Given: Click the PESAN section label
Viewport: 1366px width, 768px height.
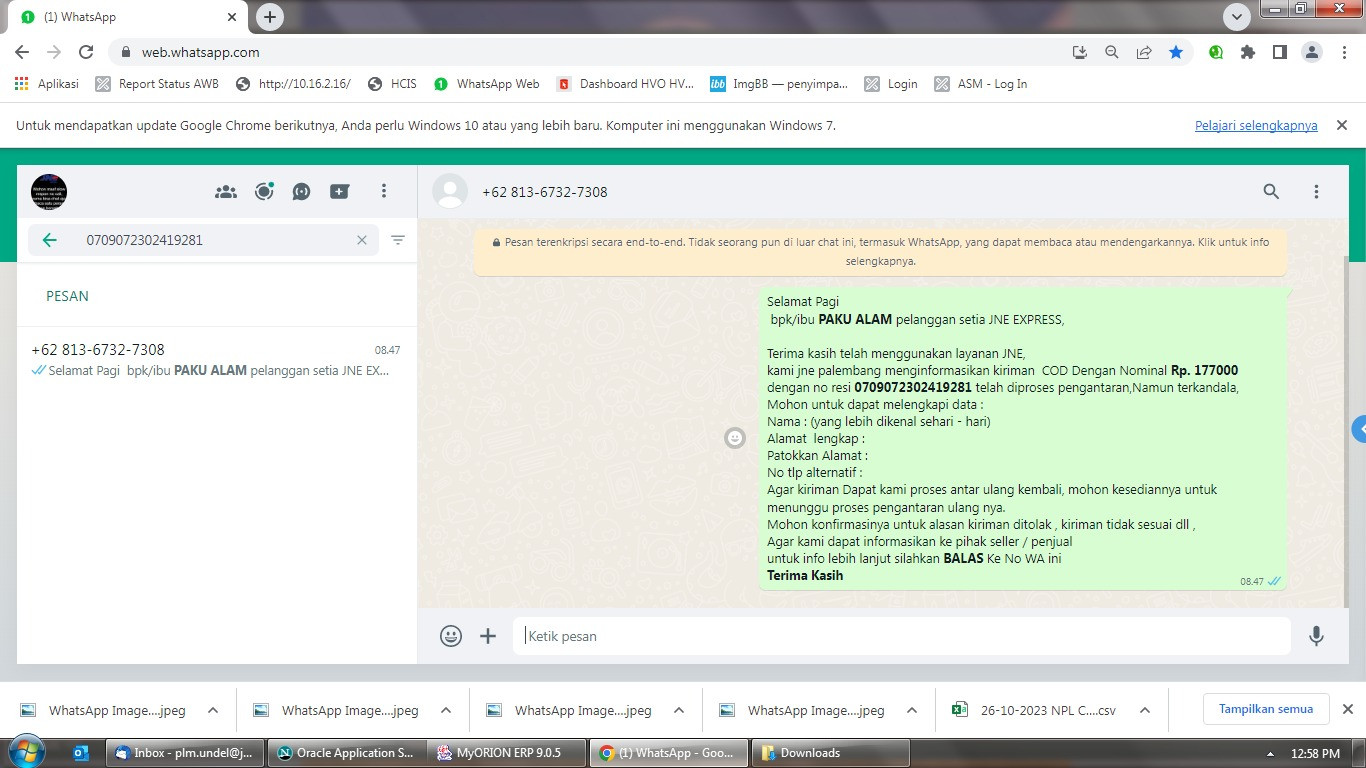Looking at the screenshot, I should 67,296.
